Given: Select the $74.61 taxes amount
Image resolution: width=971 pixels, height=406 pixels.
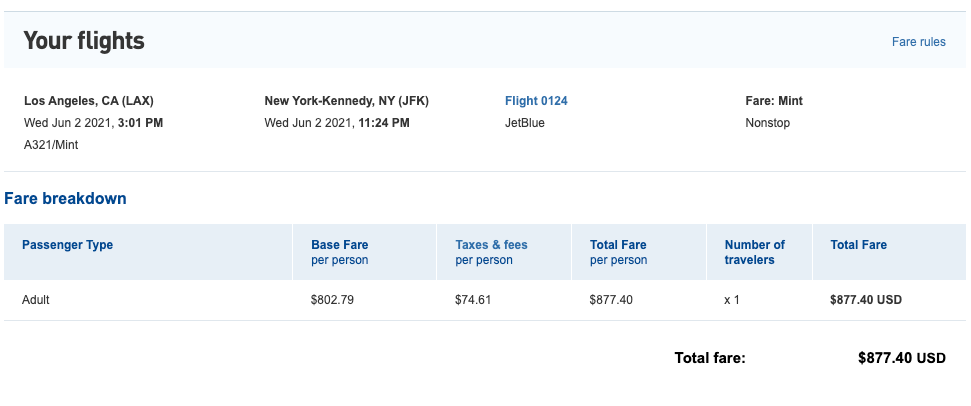Looking at the screenshot, I should [x=473, y=299].
